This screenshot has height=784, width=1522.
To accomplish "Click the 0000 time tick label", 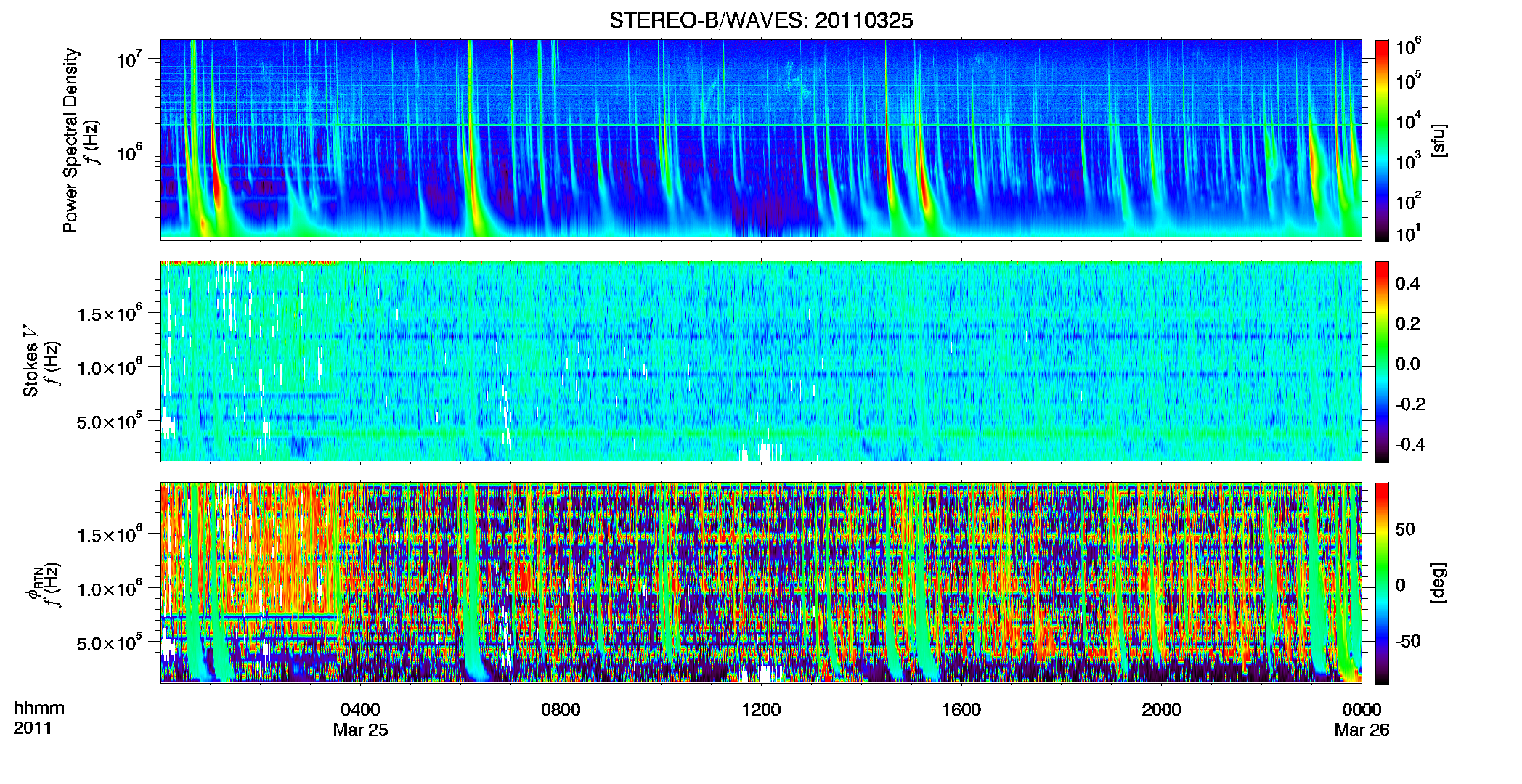I will (x=1362, y=710).
